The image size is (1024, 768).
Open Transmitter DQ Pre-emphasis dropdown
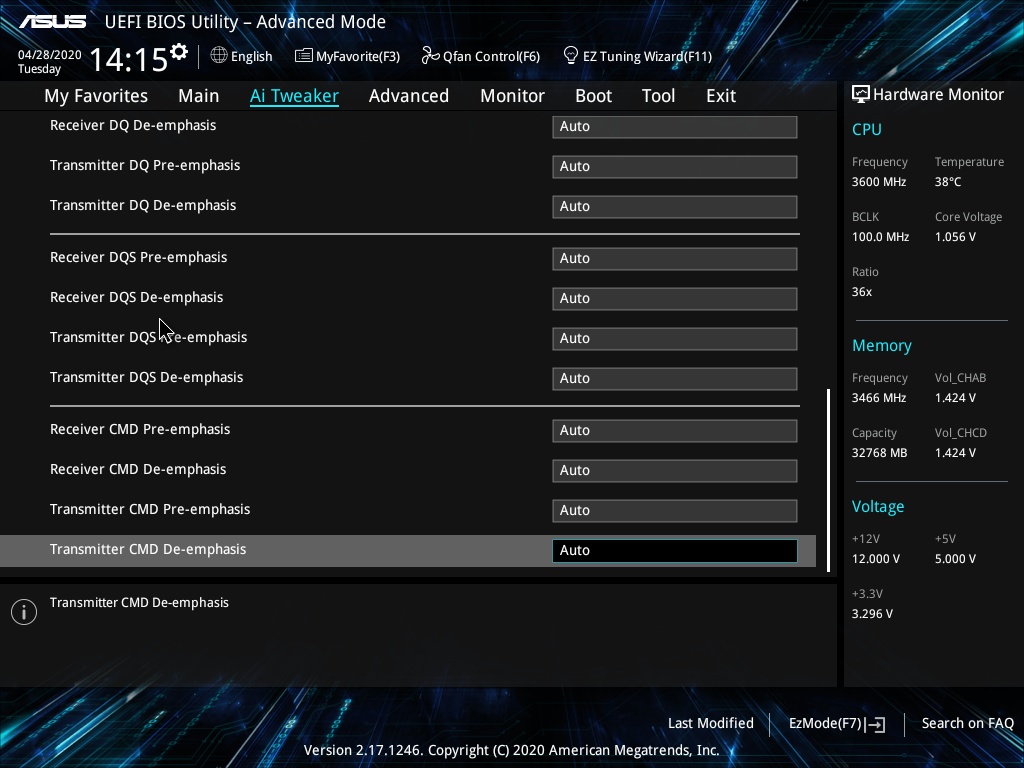click(675, 167)
